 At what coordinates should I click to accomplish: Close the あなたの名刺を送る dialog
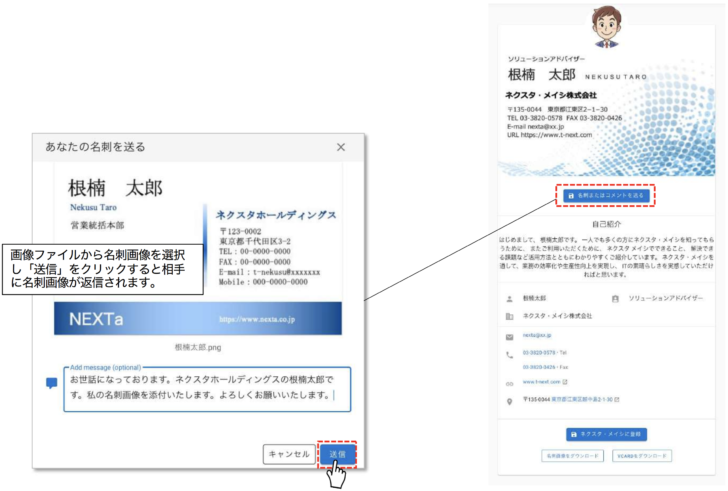click(x=341, y=147)
